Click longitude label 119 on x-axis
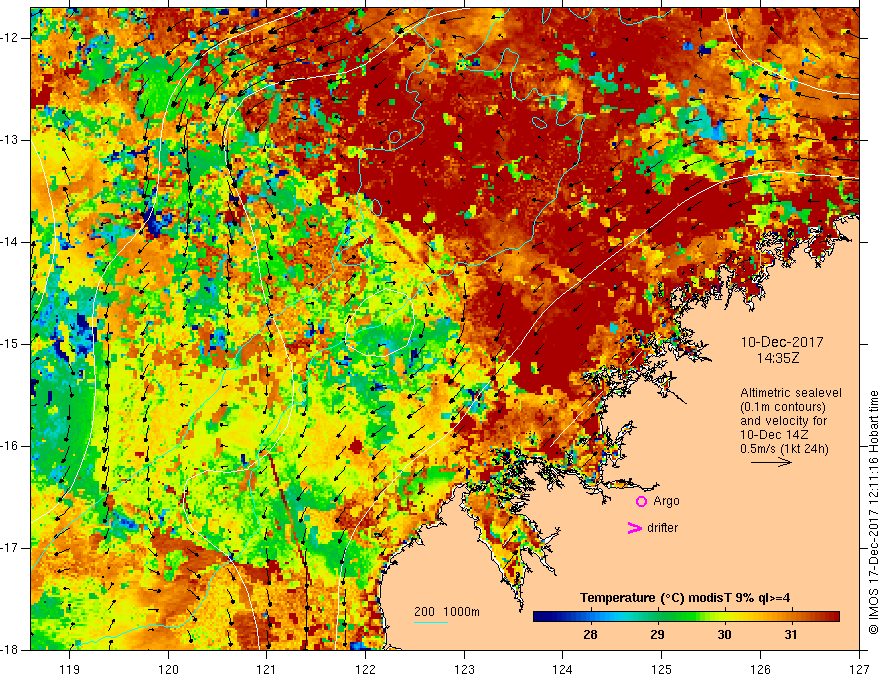Viewport: 880px width, 680px height. point(70,669)
